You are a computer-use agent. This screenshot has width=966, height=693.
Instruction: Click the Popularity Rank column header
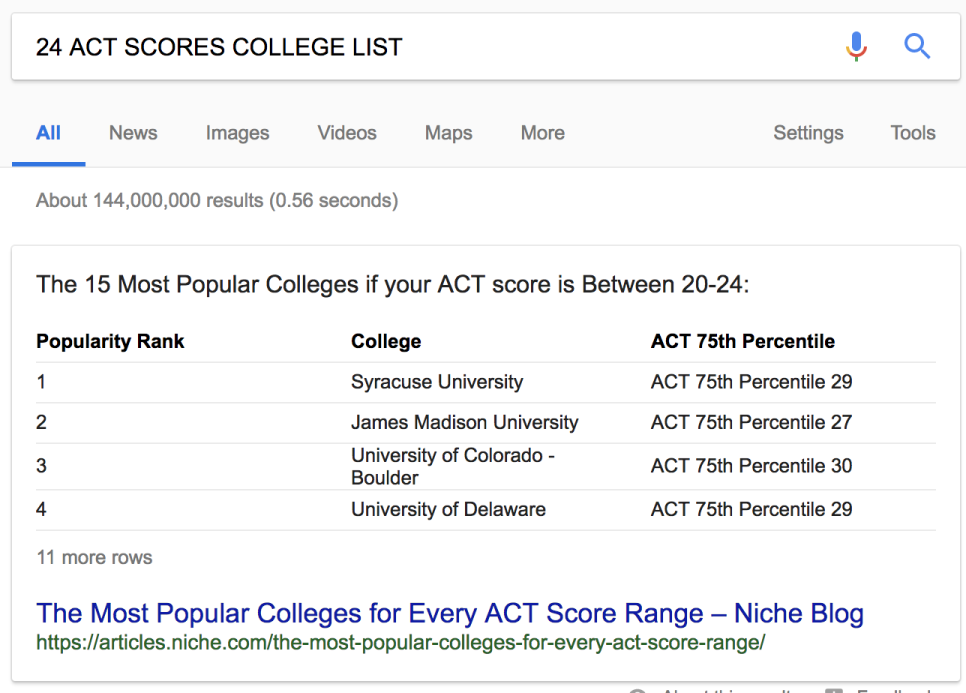(x=110, y=341)
